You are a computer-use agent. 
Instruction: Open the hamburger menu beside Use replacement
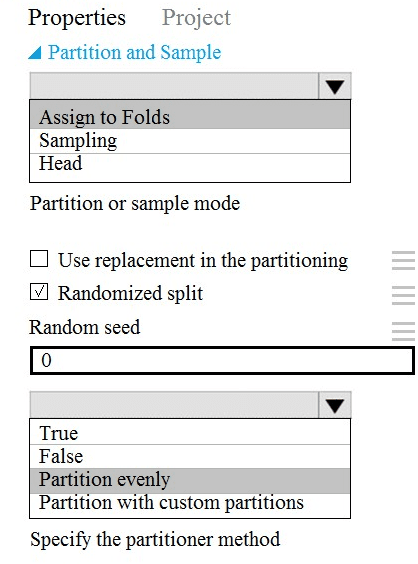pos(403,260)
